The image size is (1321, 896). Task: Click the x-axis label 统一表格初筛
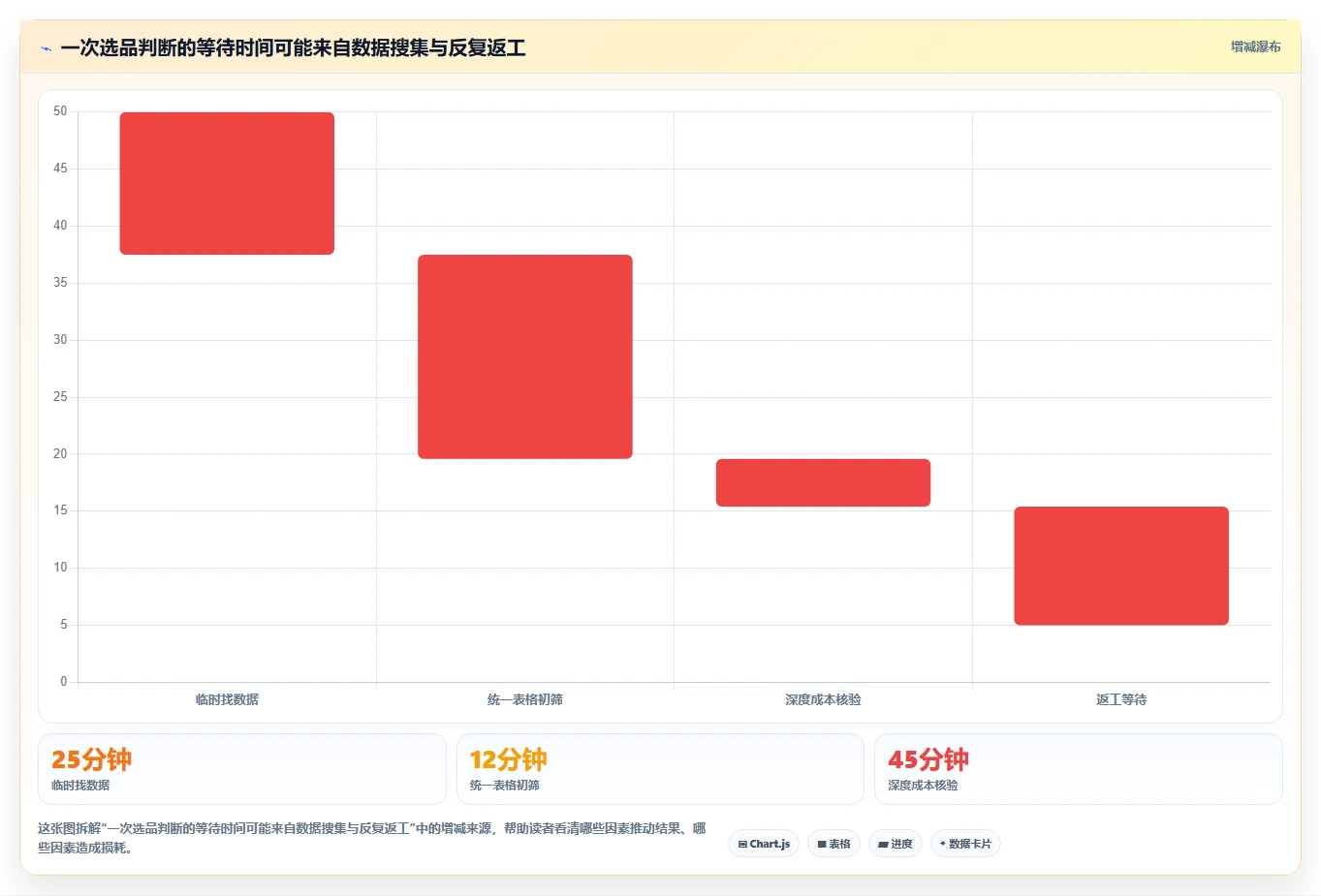pyautogui.click(x=525, y=699)
